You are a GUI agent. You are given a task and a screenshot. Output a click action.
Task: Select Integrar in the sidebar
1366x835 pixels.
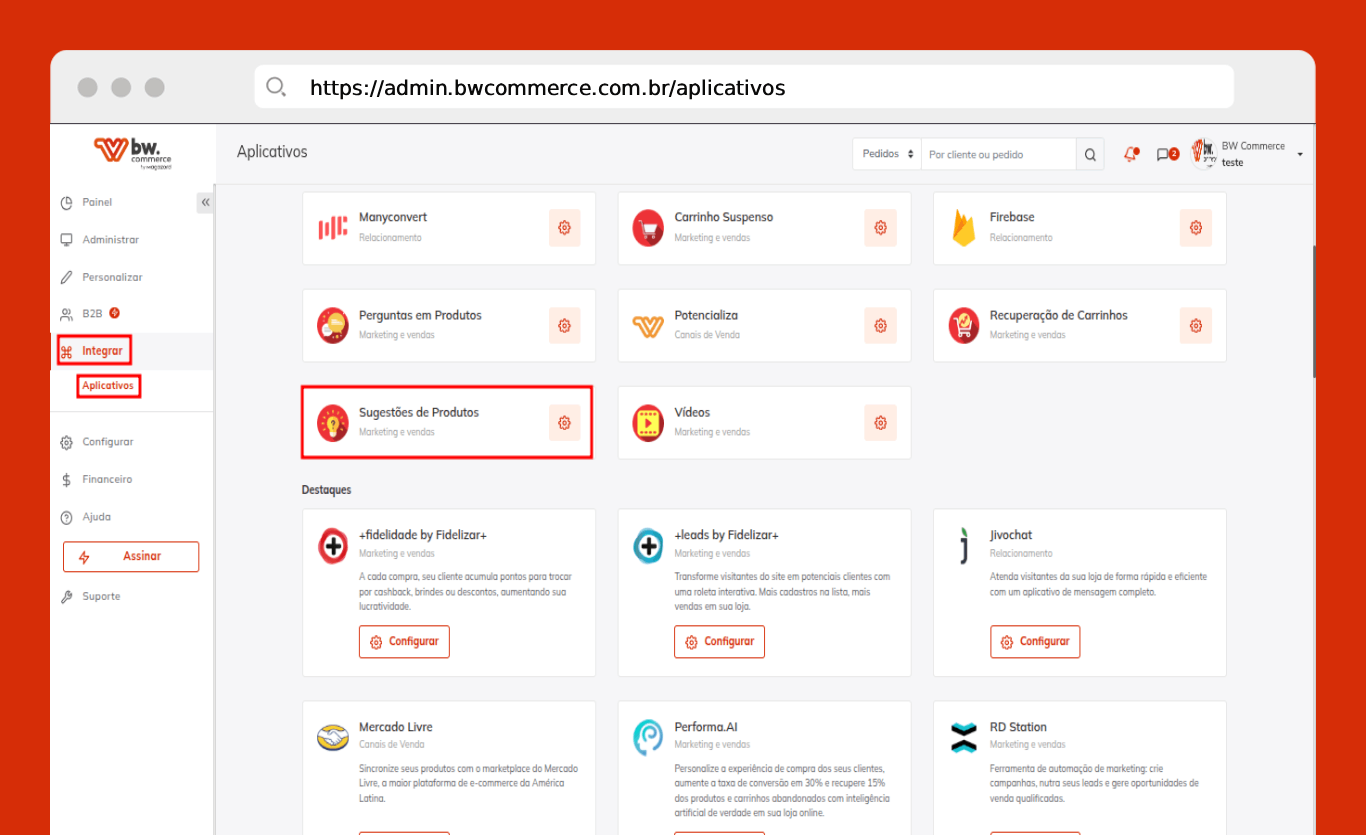pos(94,351)
